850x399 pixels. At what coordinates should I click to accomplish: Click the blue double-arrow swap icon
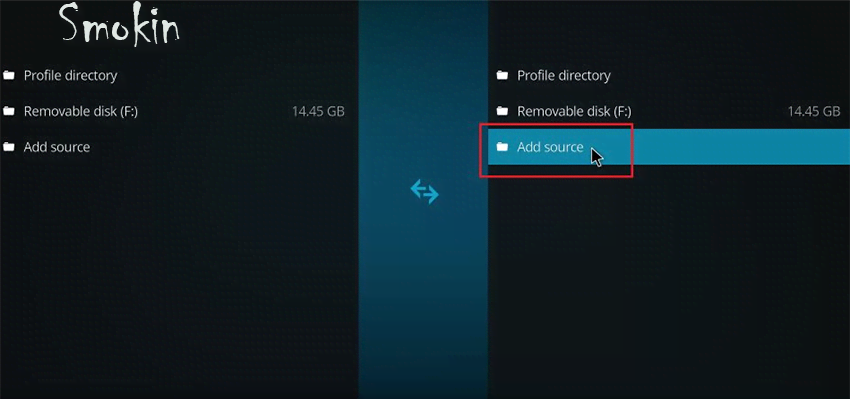point(424,192)
